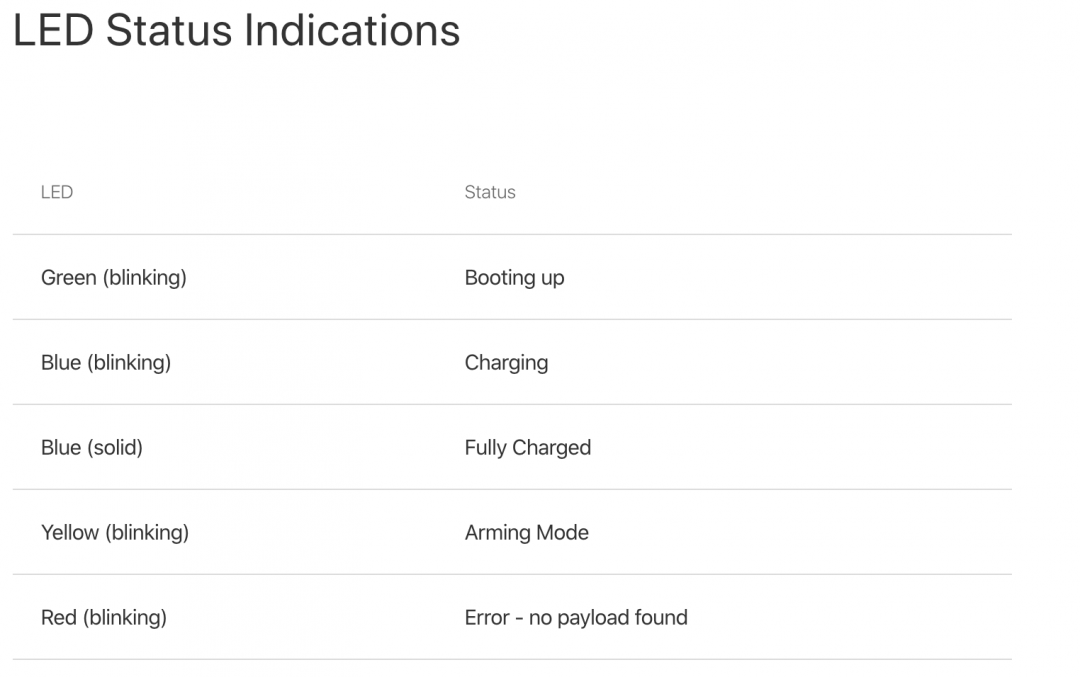Click the word 'Mode' after 'Arming'
This screenshot has width=1080, height=677.
tap(563, 532)
